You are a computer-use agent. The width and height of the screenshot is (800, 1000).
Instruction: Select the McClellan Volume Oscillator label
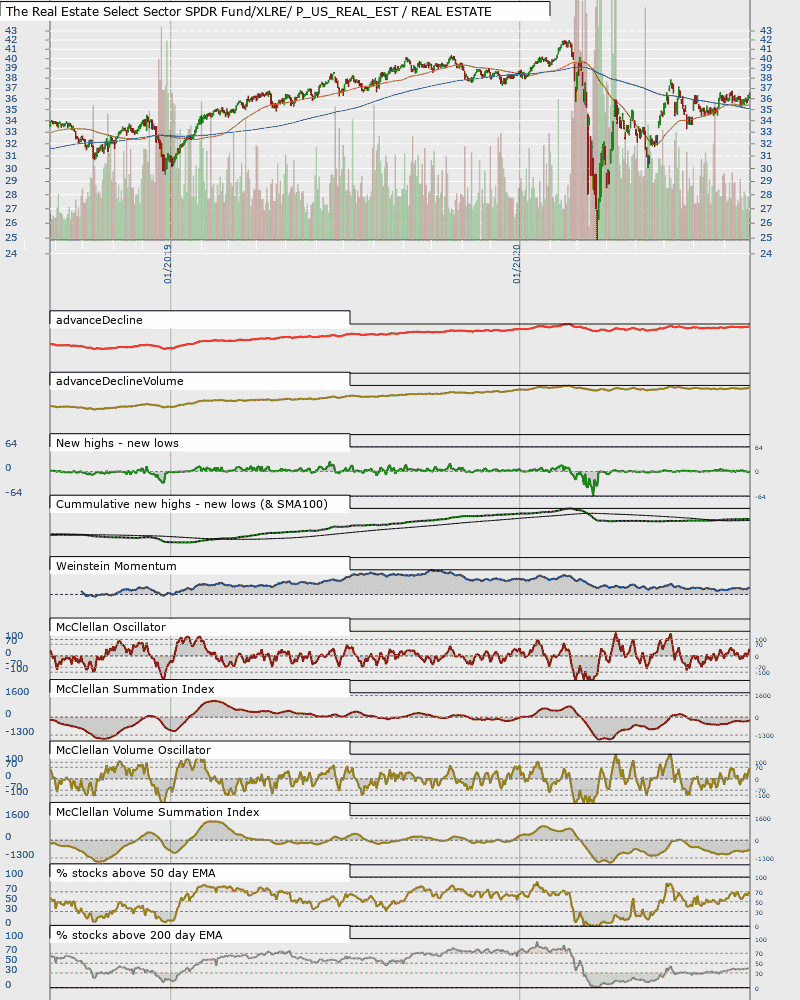click(x=133, y=751)
